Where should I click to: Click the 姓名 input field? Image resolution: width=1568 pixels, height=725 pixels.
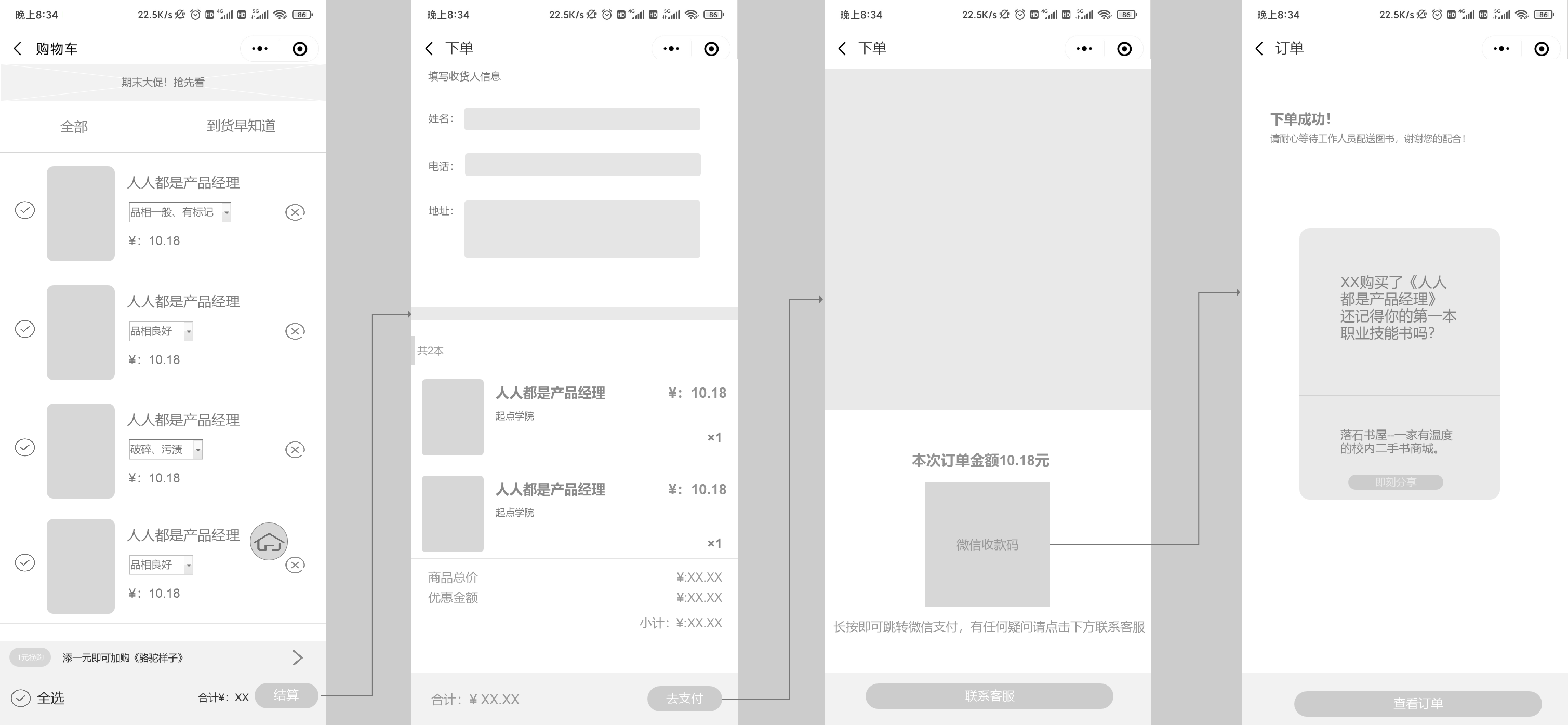coord(582,119)
